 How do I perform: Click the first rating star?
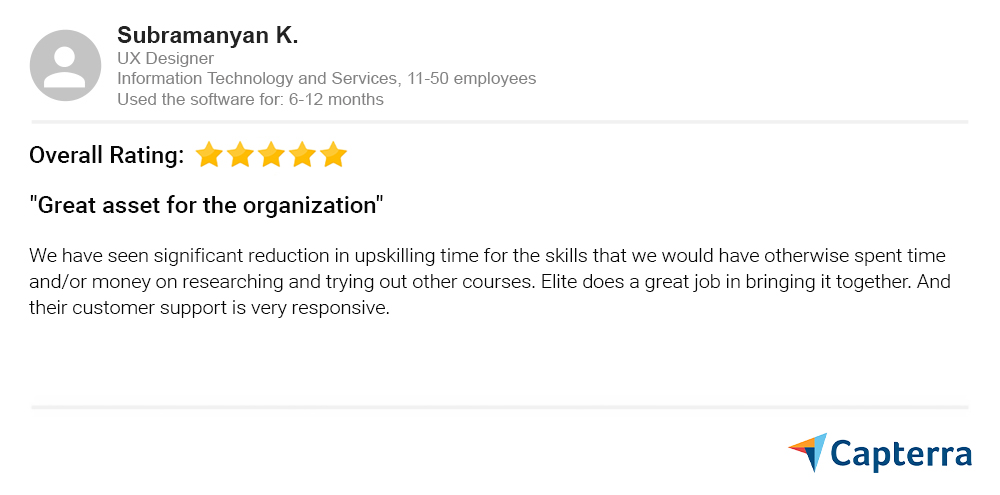click(208, 155)
